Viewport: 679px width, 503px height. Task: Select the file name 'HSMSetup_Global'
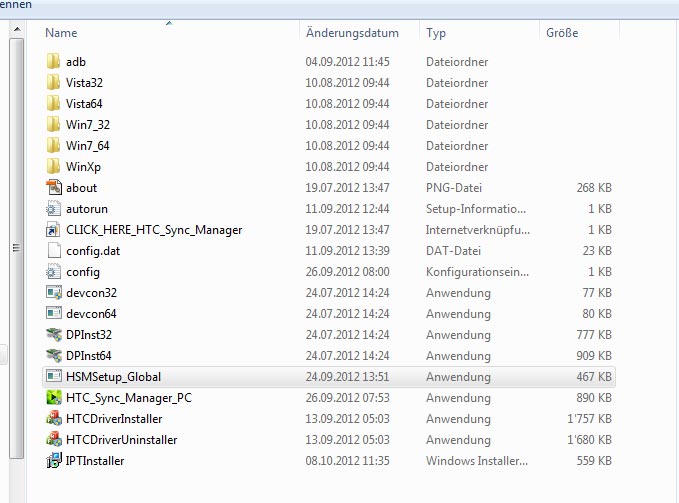pyautogui.click(x=113, y=377)
